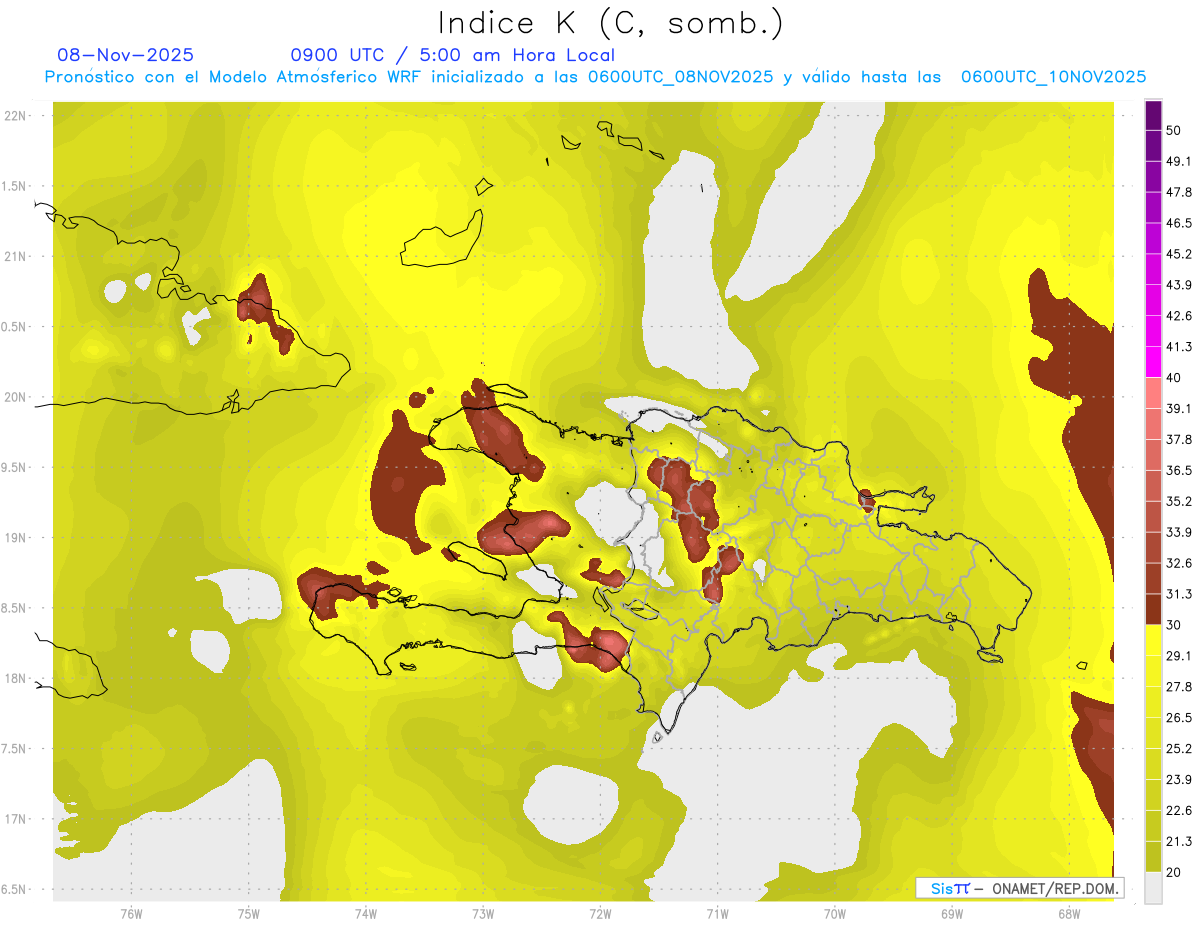This screenshot has width=1200, height=927.
Task: Click the legend value "43.9"
Action: coord(1179,285)
